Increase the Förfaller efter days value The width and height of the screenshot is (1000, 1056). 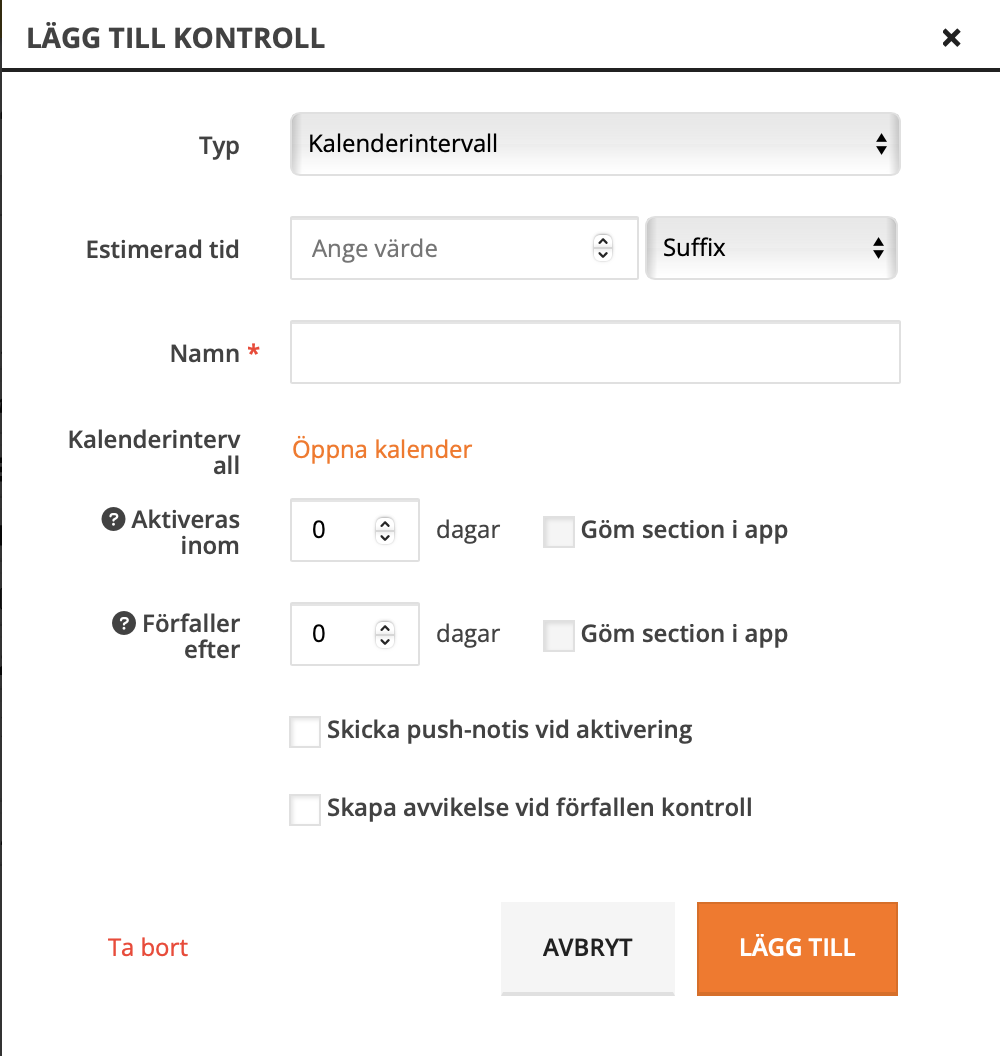coord(385,627)
